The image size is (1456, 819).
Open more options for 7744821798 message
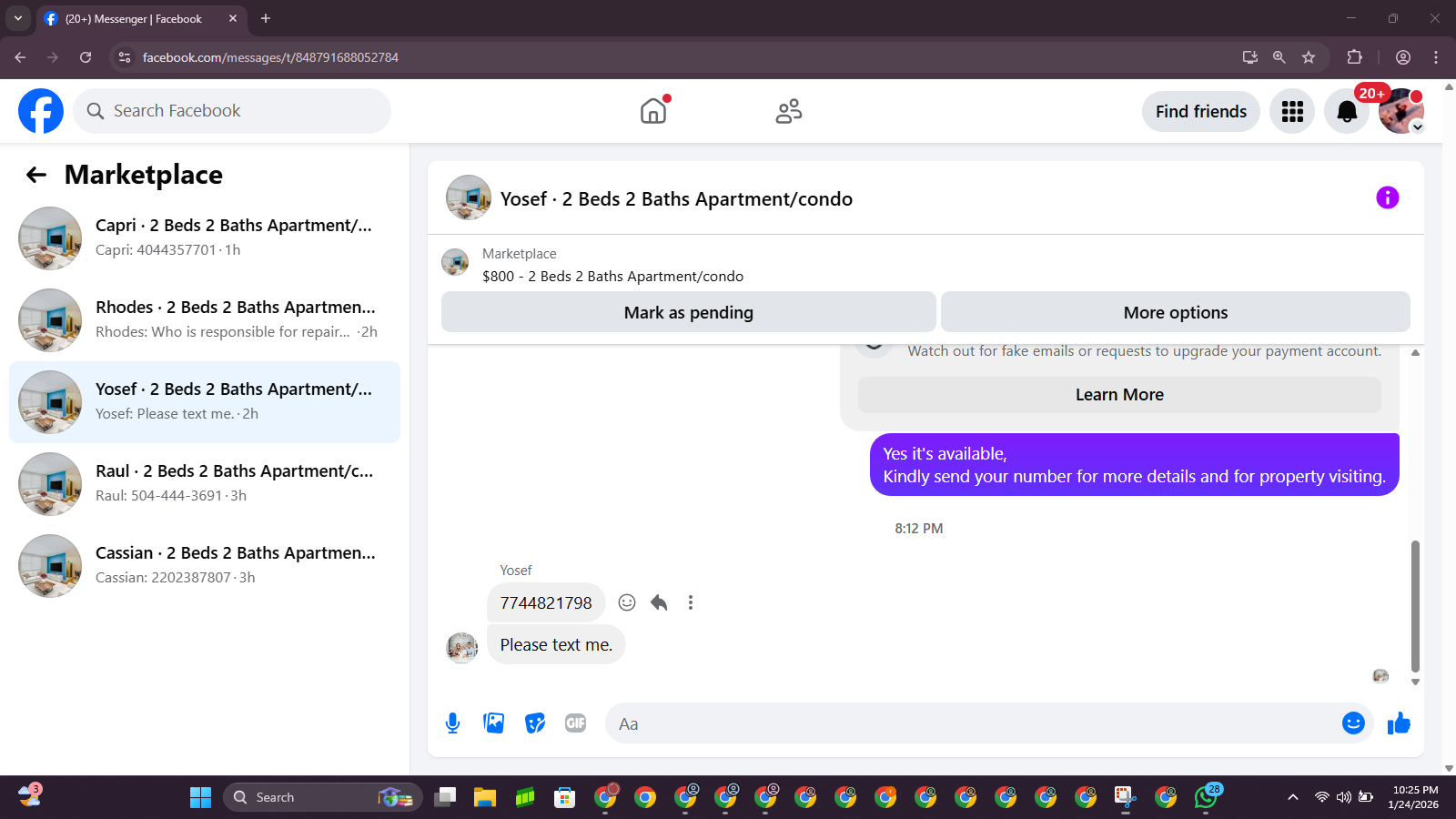tap(691, 602)
